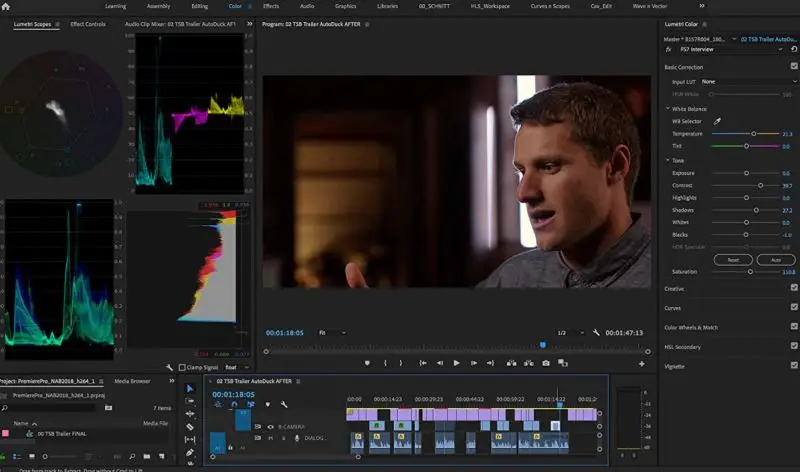The width and height of the screenshot is (800, 472).
Task: Click the Auto button in Tone section
Action: (x=776, y=260)
